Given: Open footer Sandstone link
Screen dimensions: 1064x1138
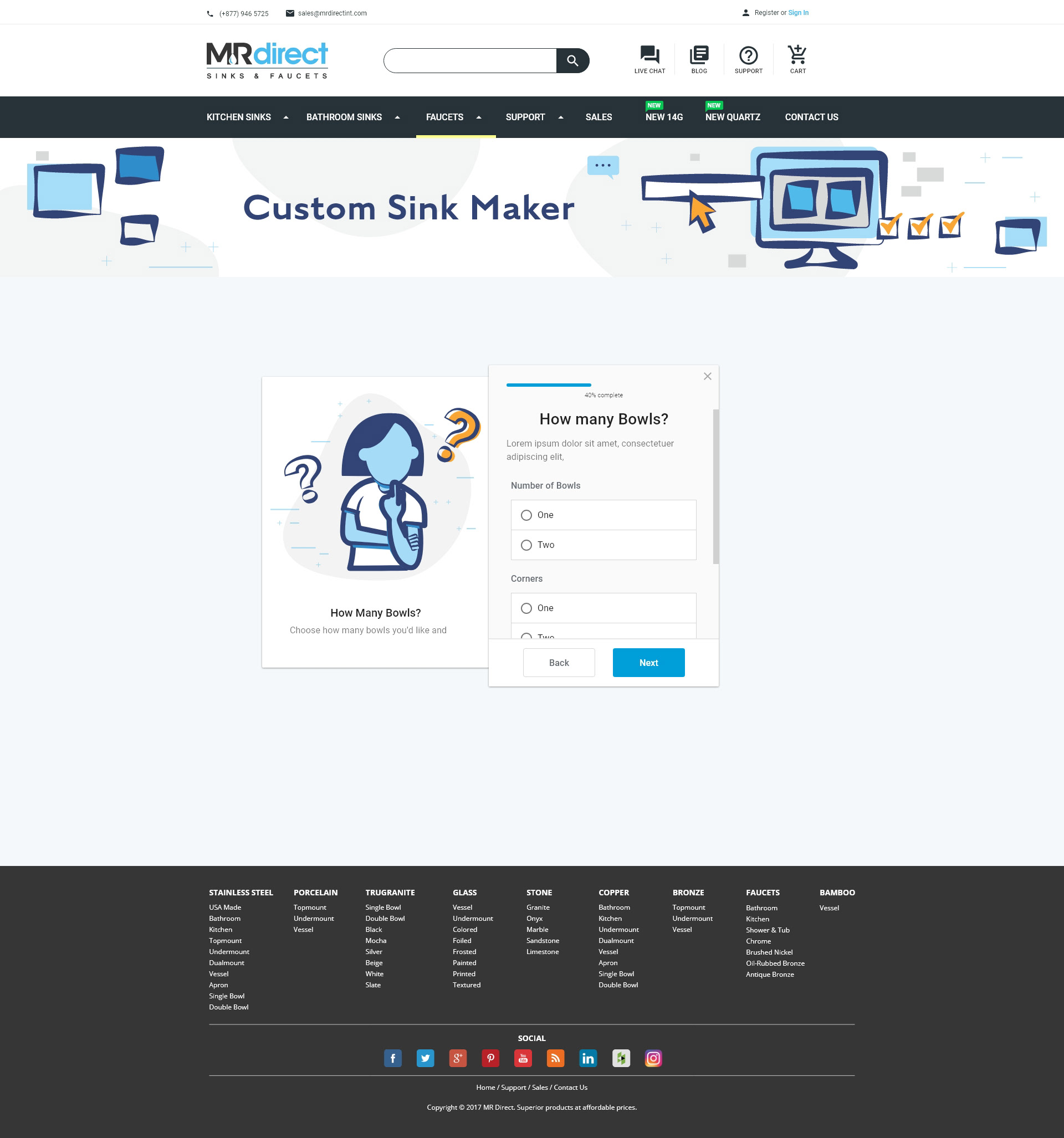Looking at the screenshot, I should pyautogui.click(x=543, y=941).
